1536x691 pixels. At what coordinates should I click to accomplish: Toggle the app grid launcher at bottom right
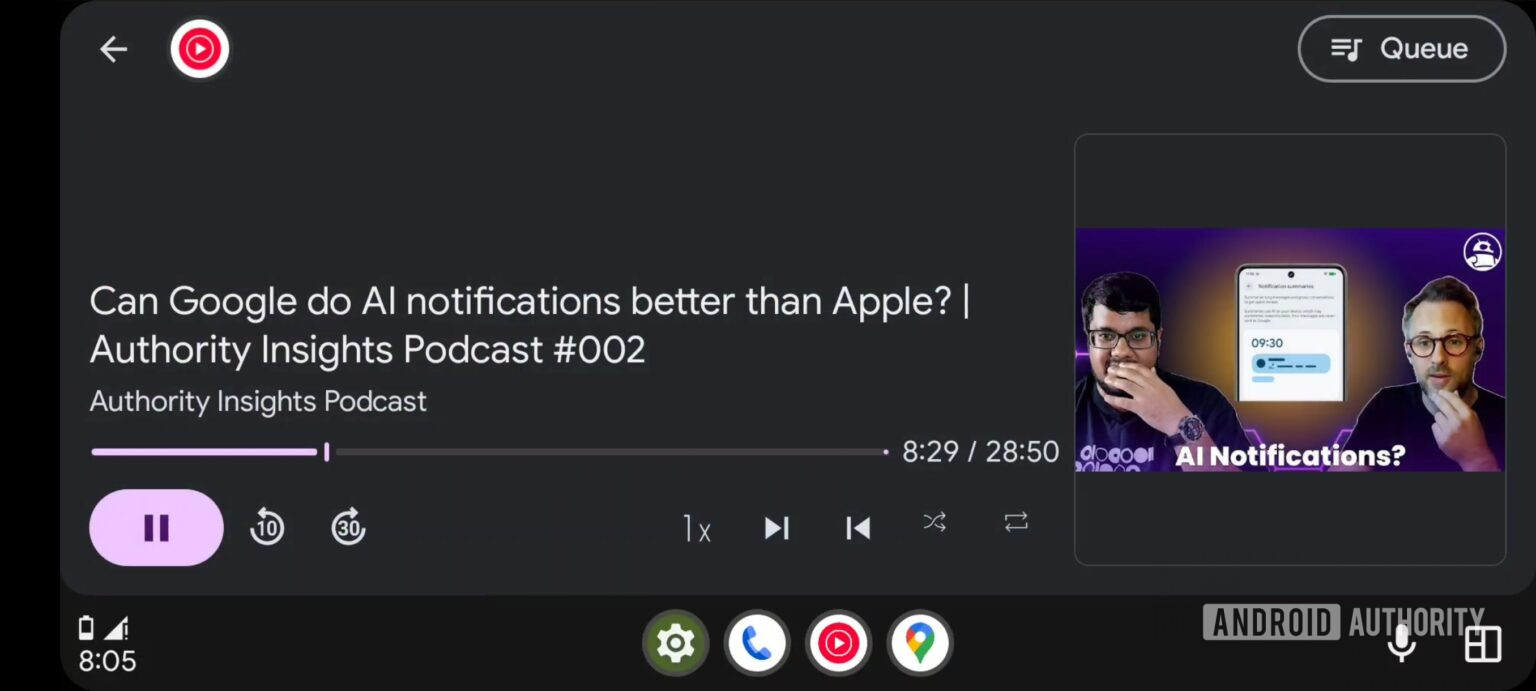tap(1481, 645)
